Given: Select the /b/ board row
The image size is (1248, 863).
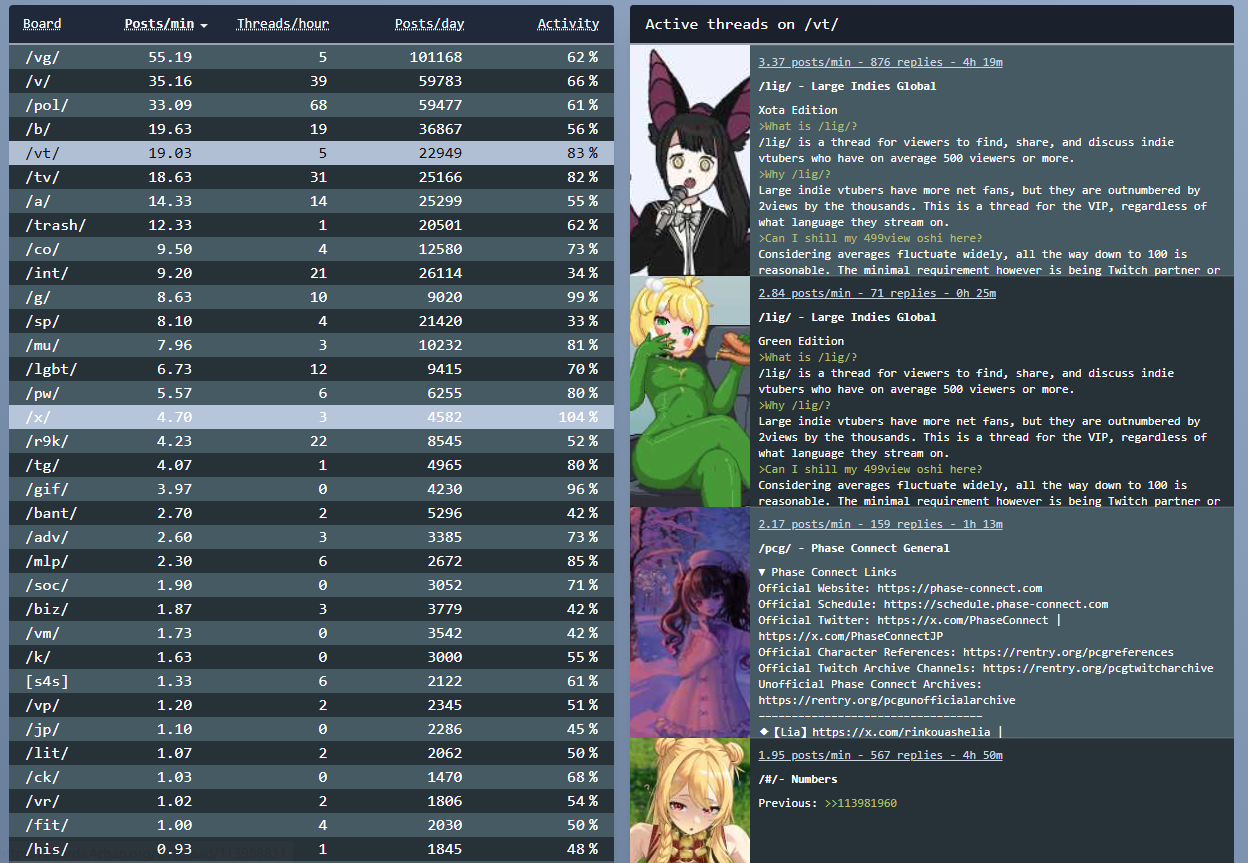Looking at the screenshot, I should tap(311, 129).
